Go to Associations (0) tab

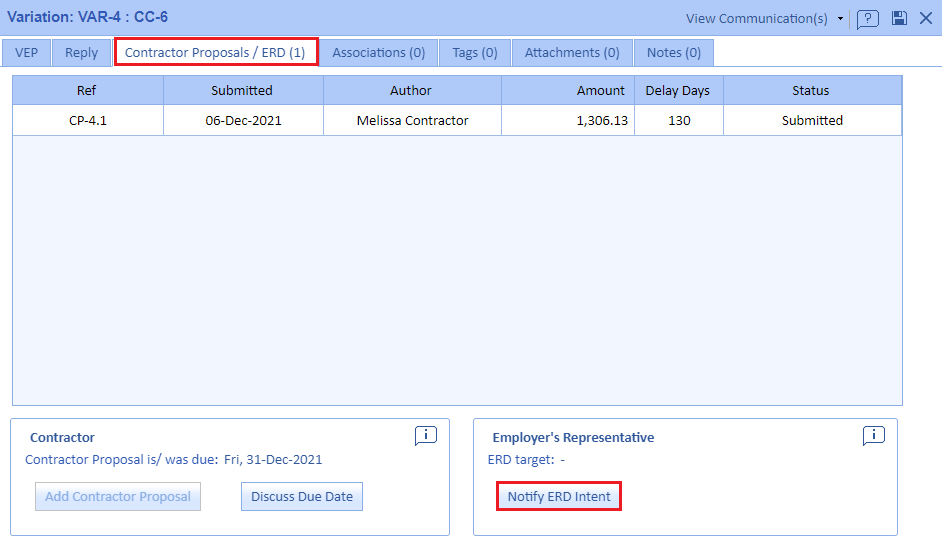click(x=378, y=52)
